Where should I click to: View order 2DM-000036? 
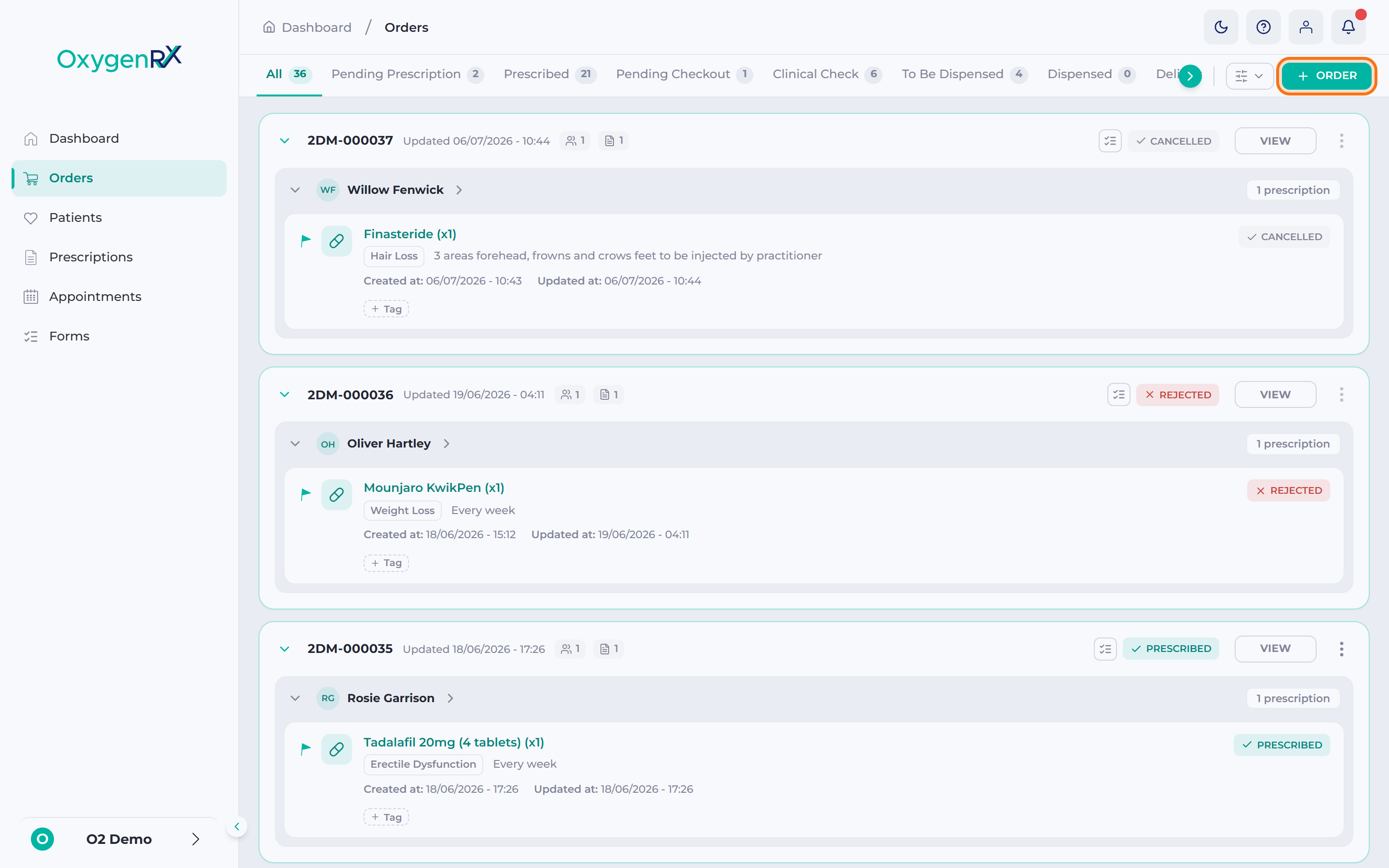(x=1275, y=394)
